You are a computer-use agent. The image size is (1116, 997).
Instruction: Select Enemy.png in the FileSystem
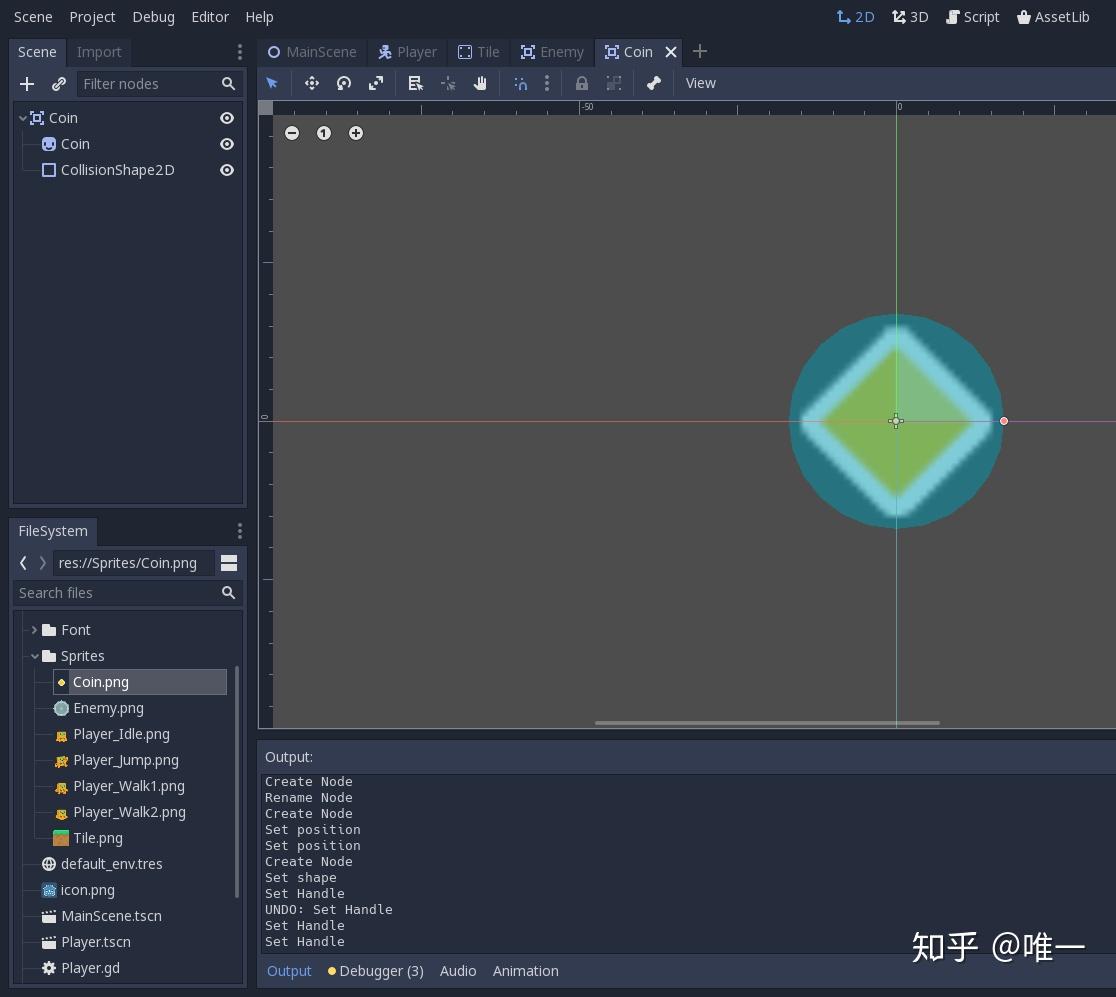108,708
